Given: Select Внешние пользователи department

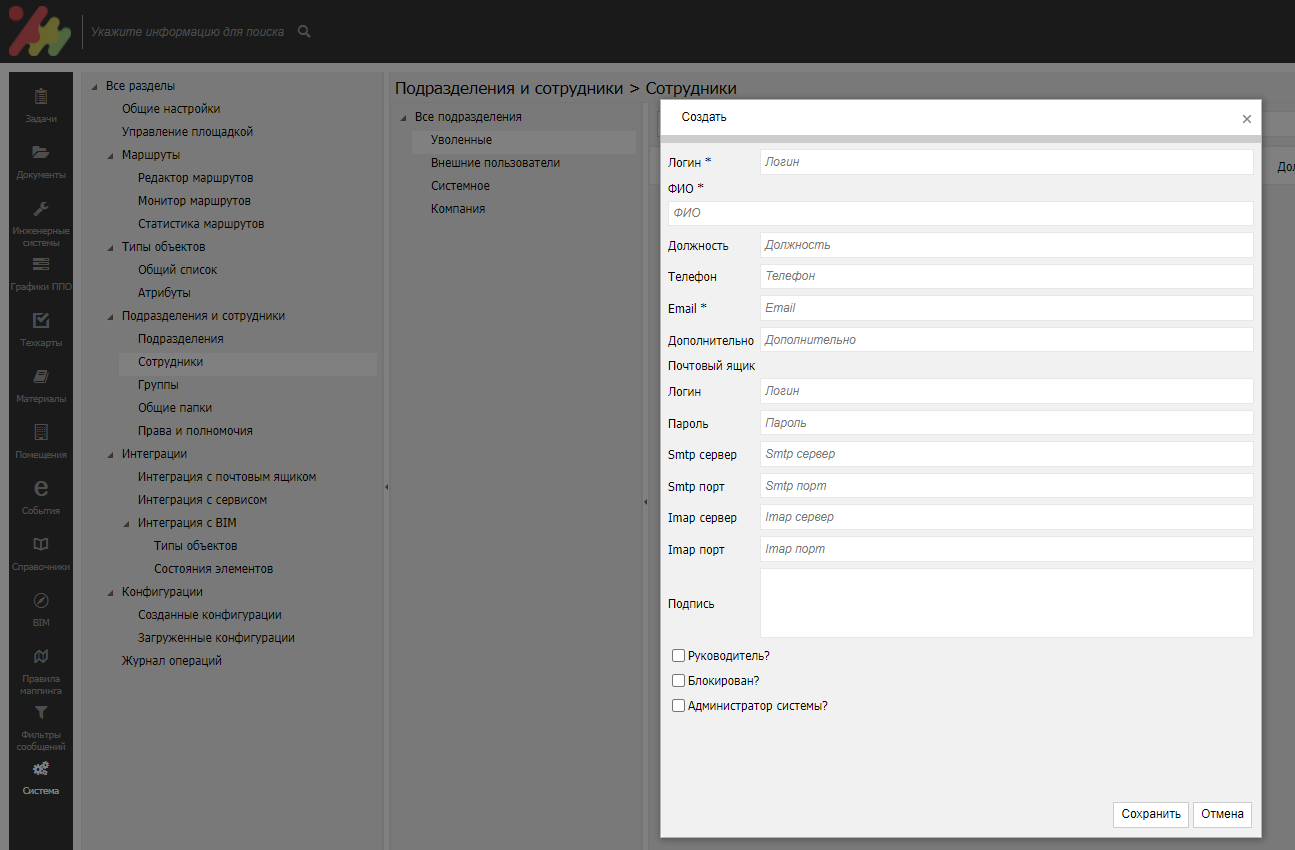Looking at the screenshot, I should [495, 163].
